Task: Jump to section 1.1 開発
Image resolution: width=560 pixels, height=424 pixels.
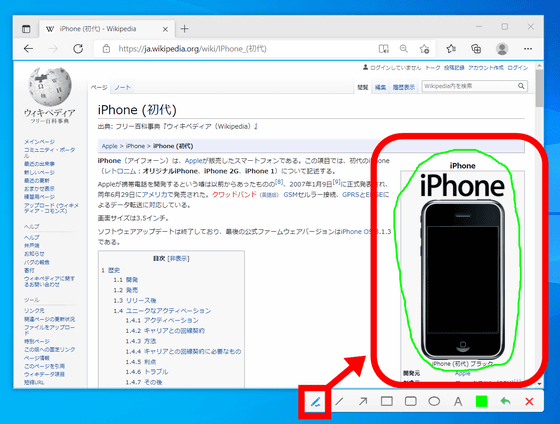Action: click(126, 280)
